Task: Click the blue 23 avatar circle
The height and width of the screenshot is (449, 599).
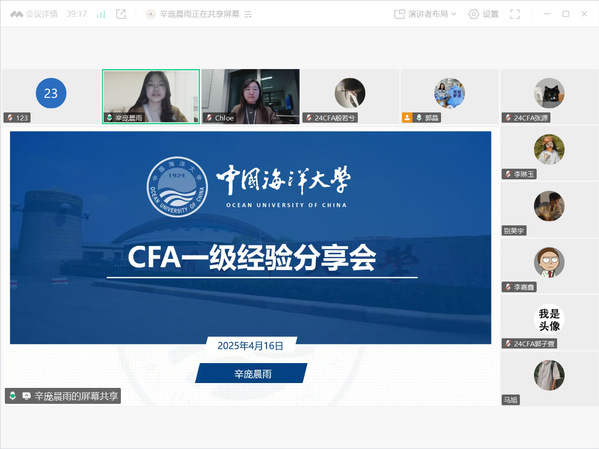Action: pos(51,93)
